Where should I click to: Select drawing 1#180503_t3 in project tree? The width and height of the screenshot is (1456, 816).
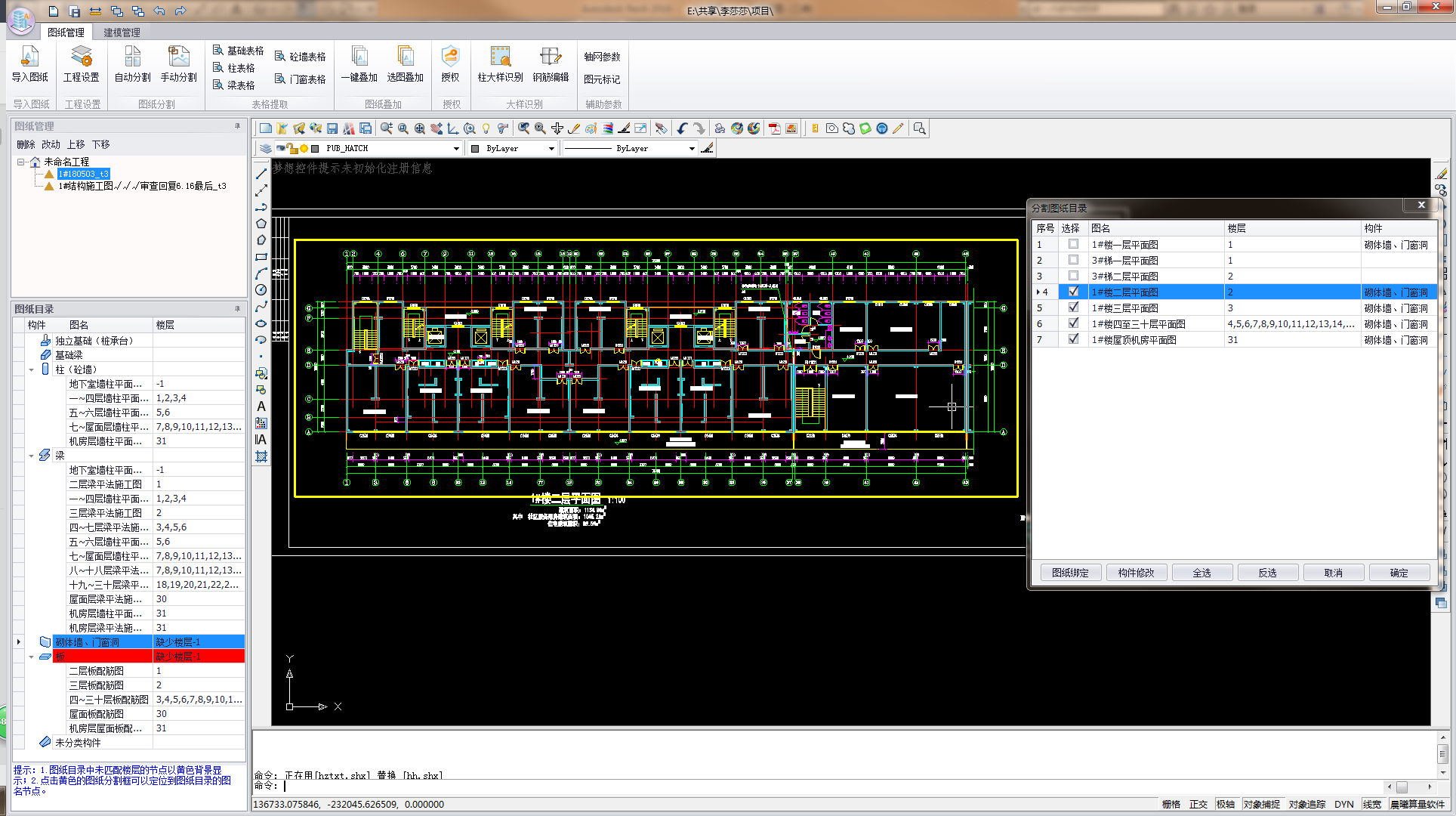pos(84,174)
